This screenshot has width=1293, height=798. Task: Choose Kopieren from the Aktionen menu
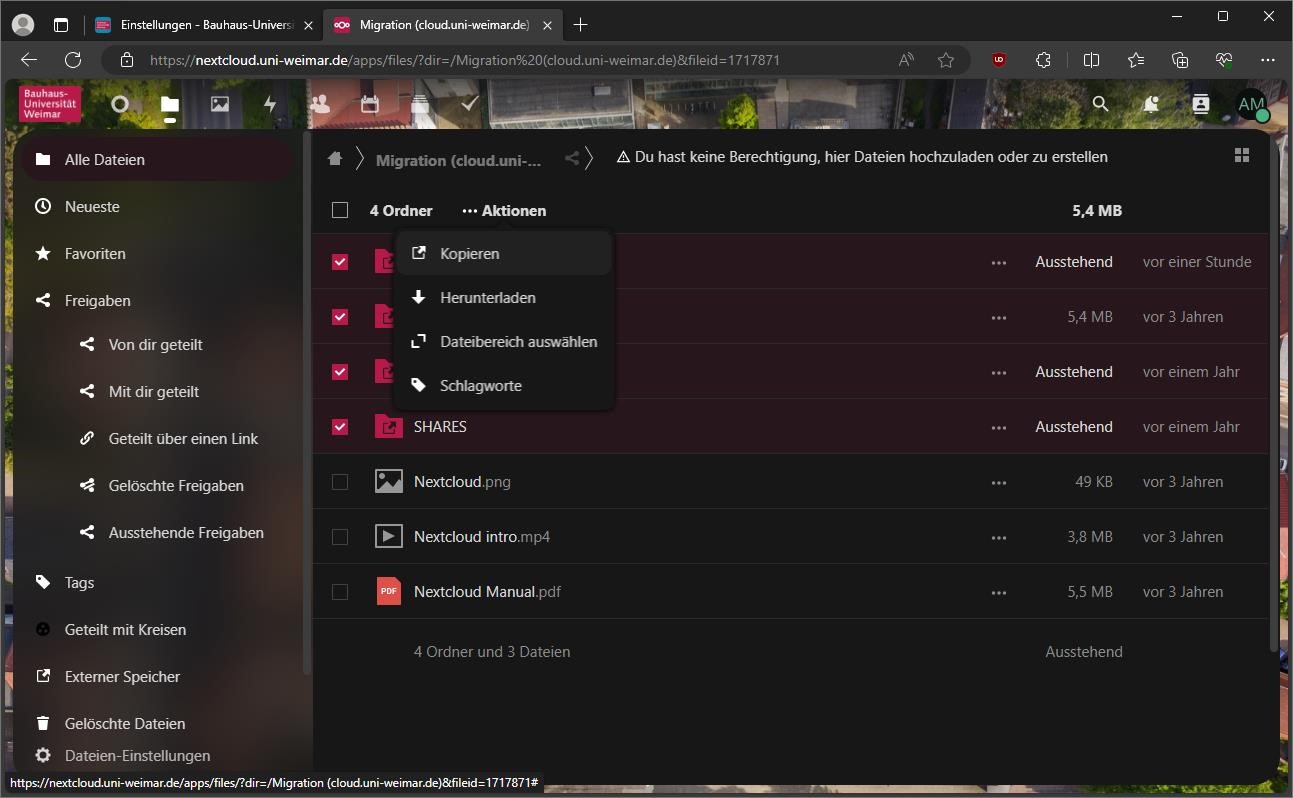click(469, 254)
